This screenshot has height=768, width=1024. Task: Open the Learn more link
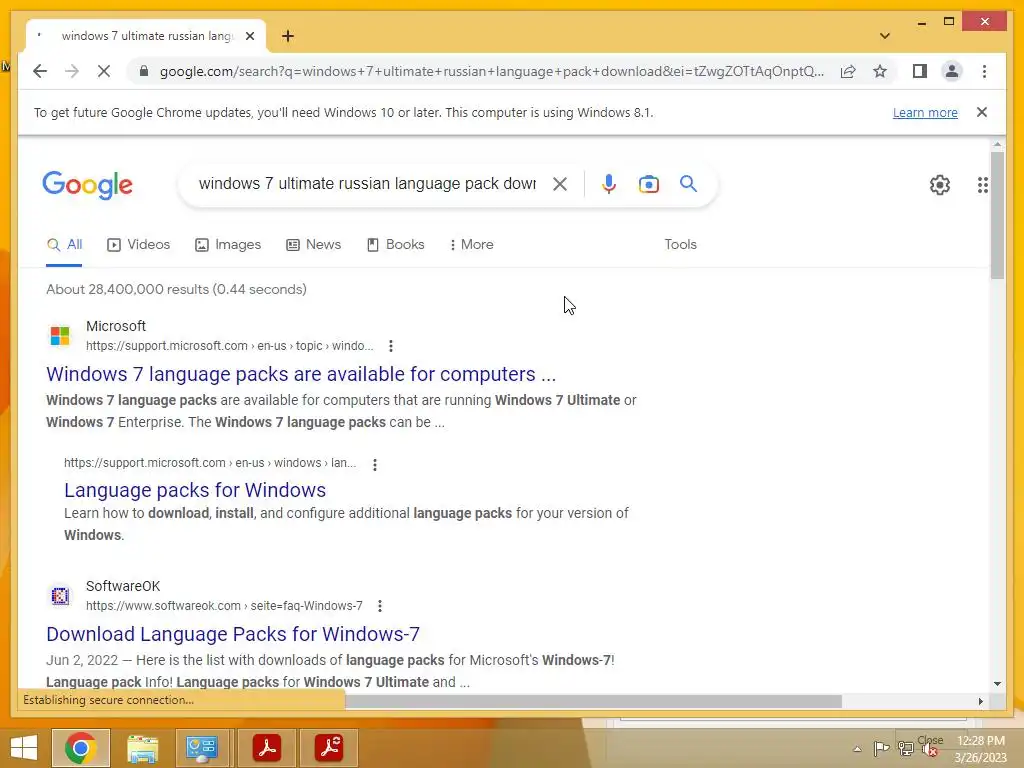pos(925,112)
